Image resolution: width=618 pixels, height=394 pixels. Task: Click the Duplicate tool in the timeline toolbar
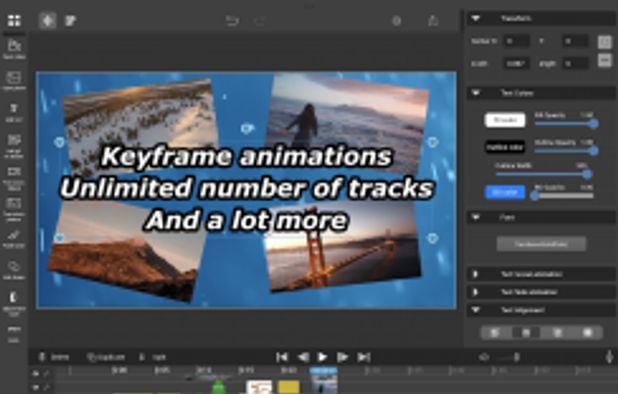[106, 357]
